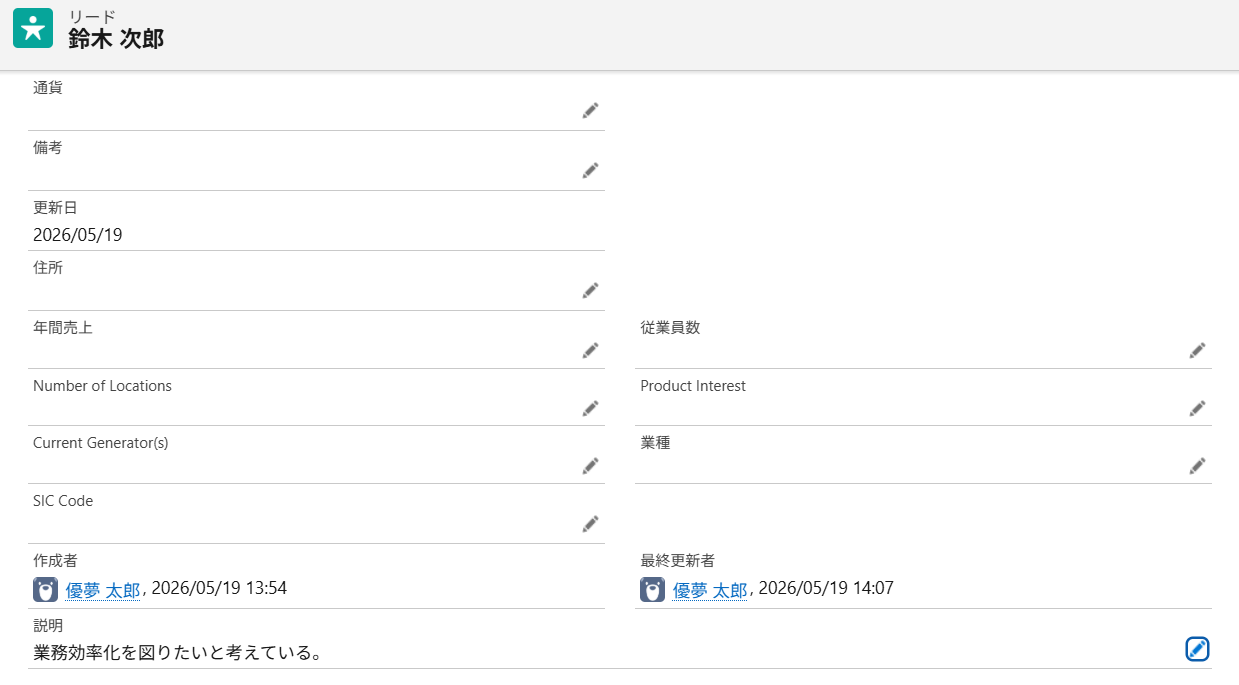Click the record name 鈴木 次郎
This screenshot has height=685, width=1239.
[x=116, y=39]
